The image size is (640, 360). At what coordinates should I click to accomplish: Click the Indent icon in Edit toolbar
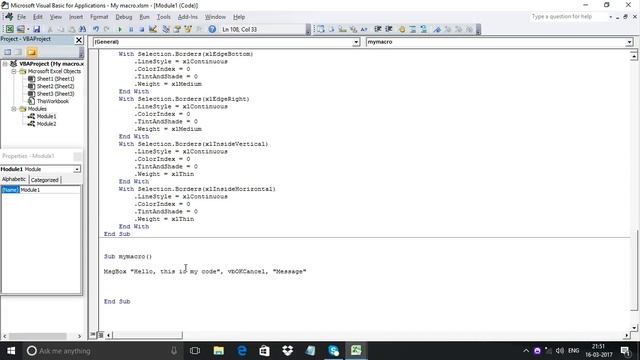point(378,29)
